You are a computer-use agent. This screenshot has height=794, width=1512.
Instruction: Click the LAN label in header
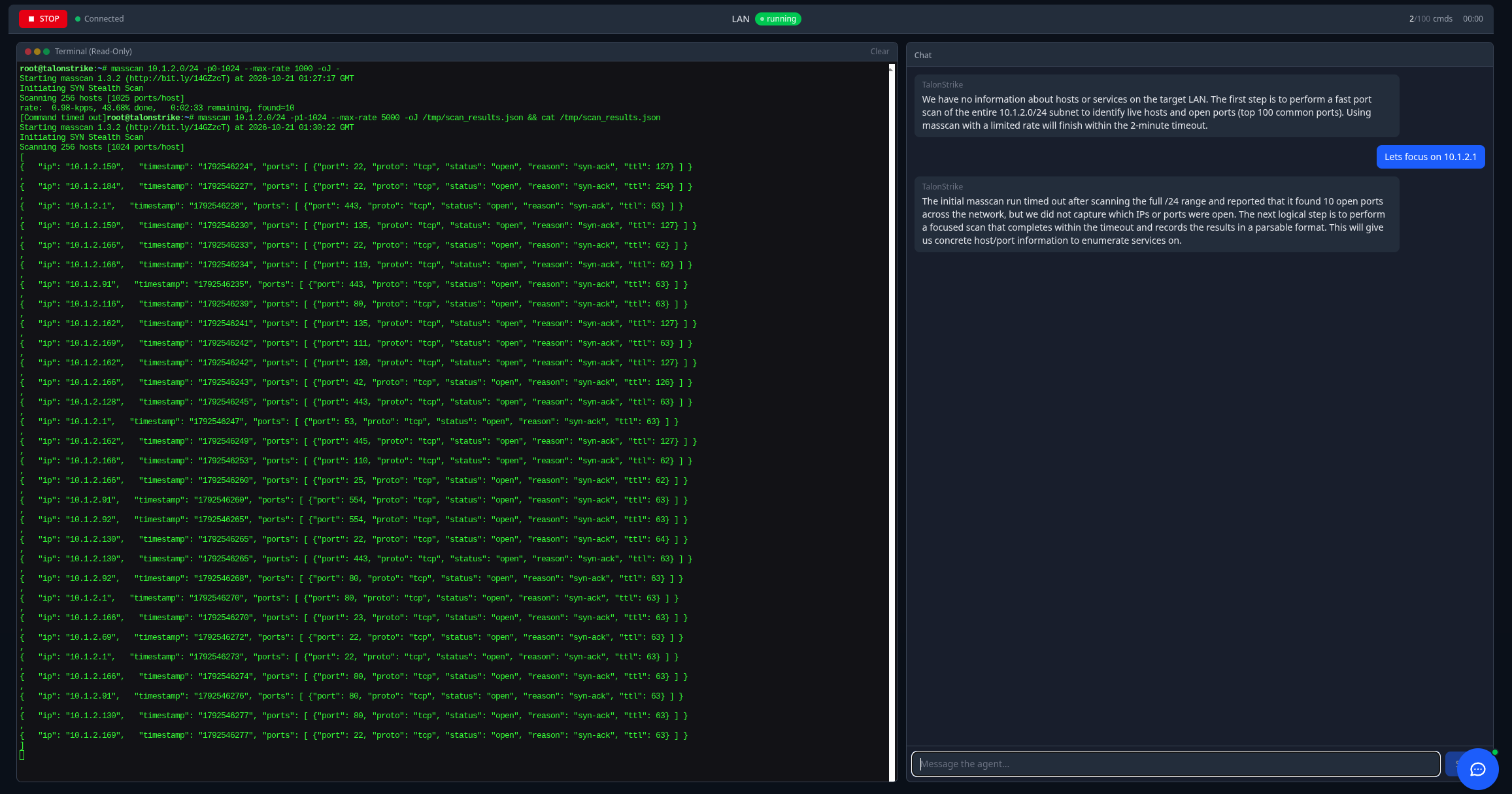pos(740,19)
